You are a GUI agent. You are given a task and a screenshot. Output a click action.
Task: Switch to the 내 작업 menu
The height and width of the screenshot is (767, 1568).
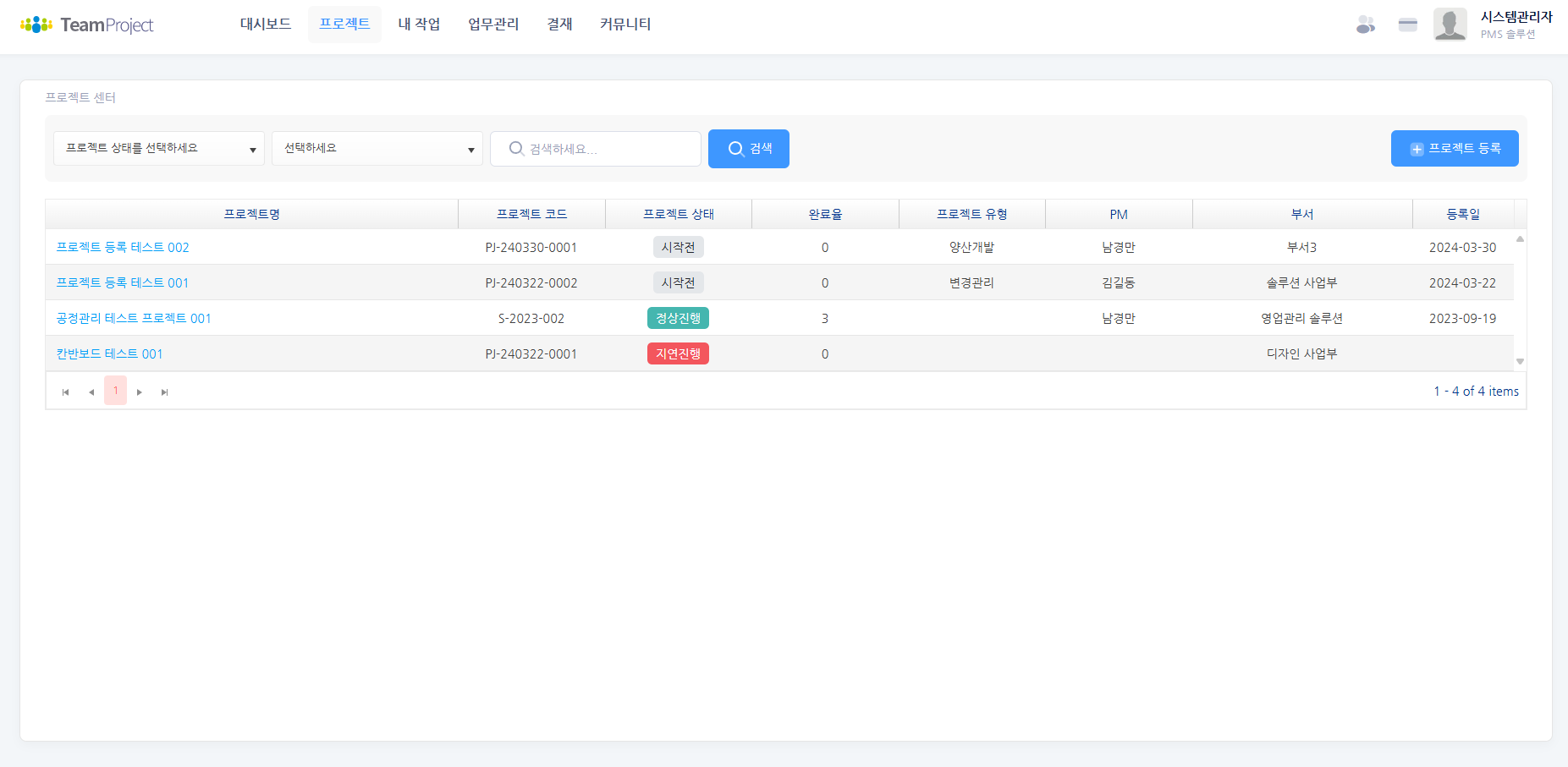[x=419, y=25]
